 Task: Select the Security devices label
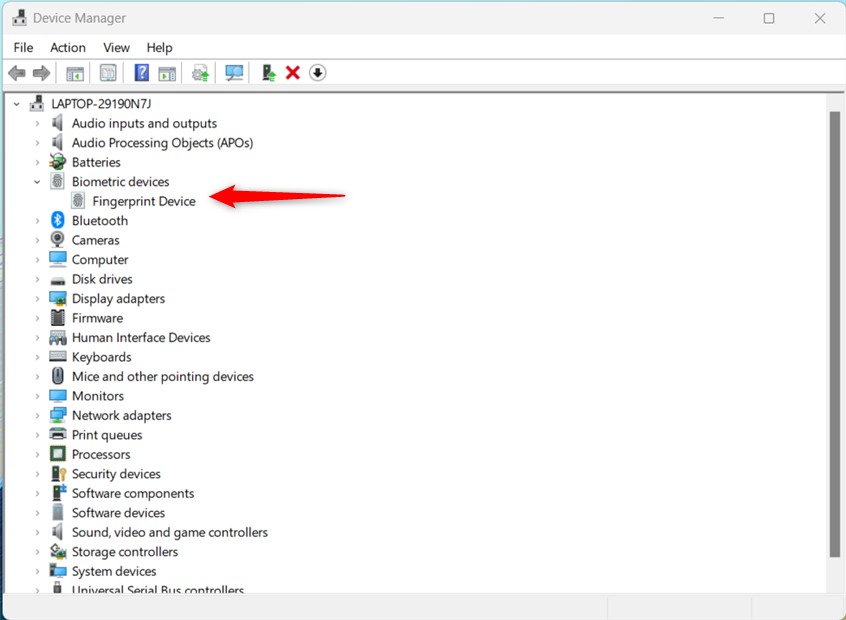(116, 474)
